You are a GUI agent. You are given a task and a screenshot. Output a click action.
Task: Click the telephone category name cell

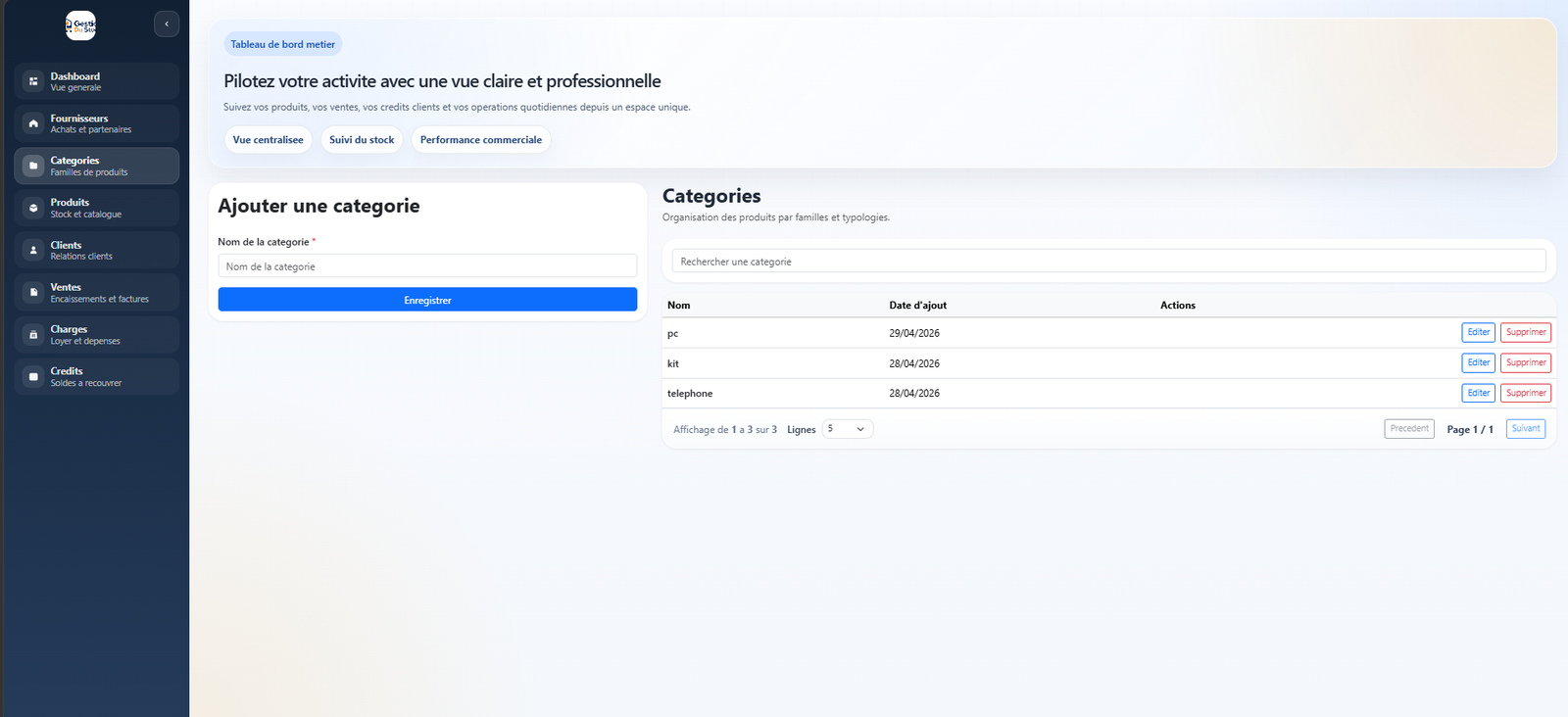tap(690, 394)
